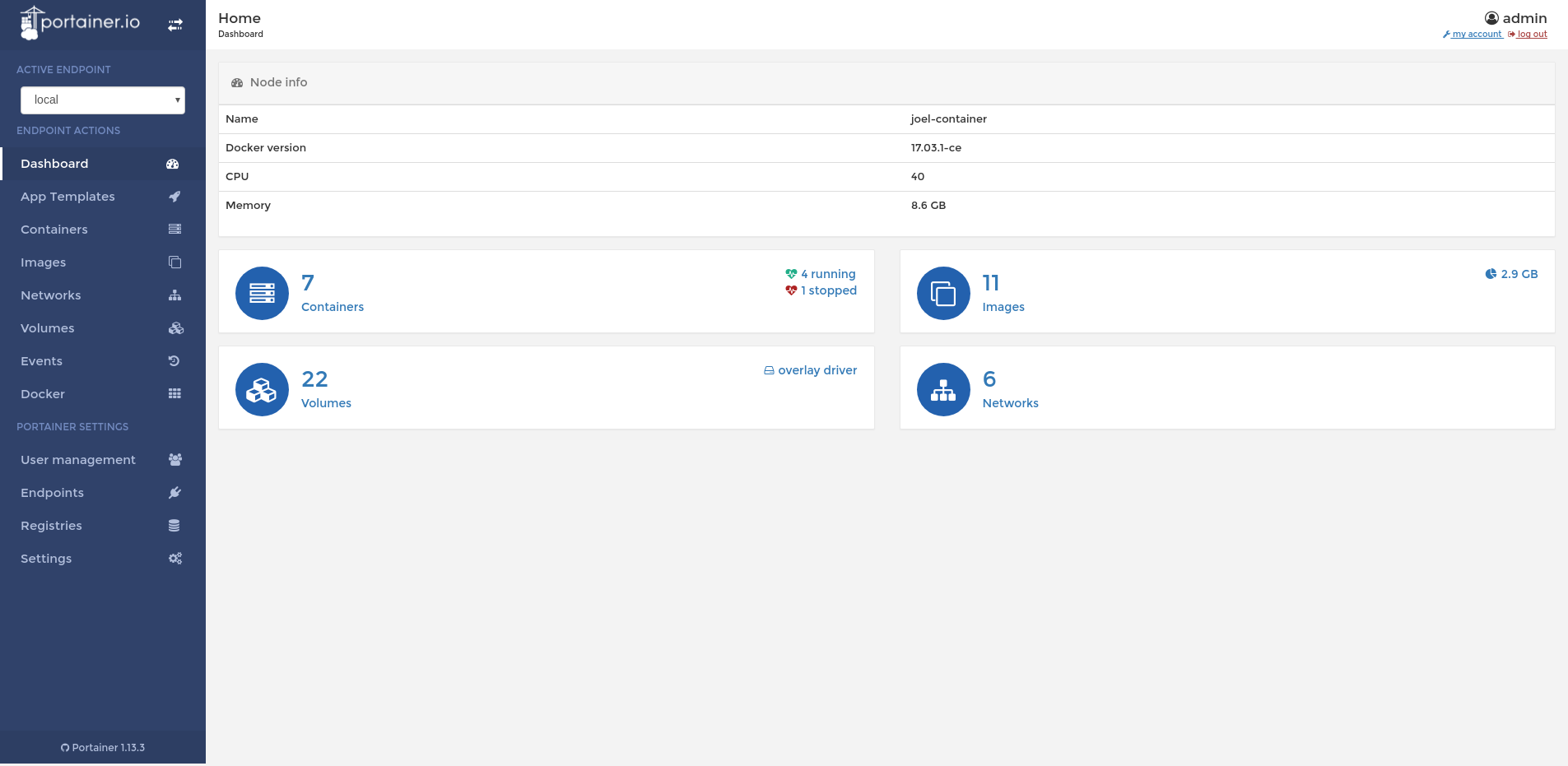Click the joel-container name value
The image size is (1568, 766).
pos(948,119)
